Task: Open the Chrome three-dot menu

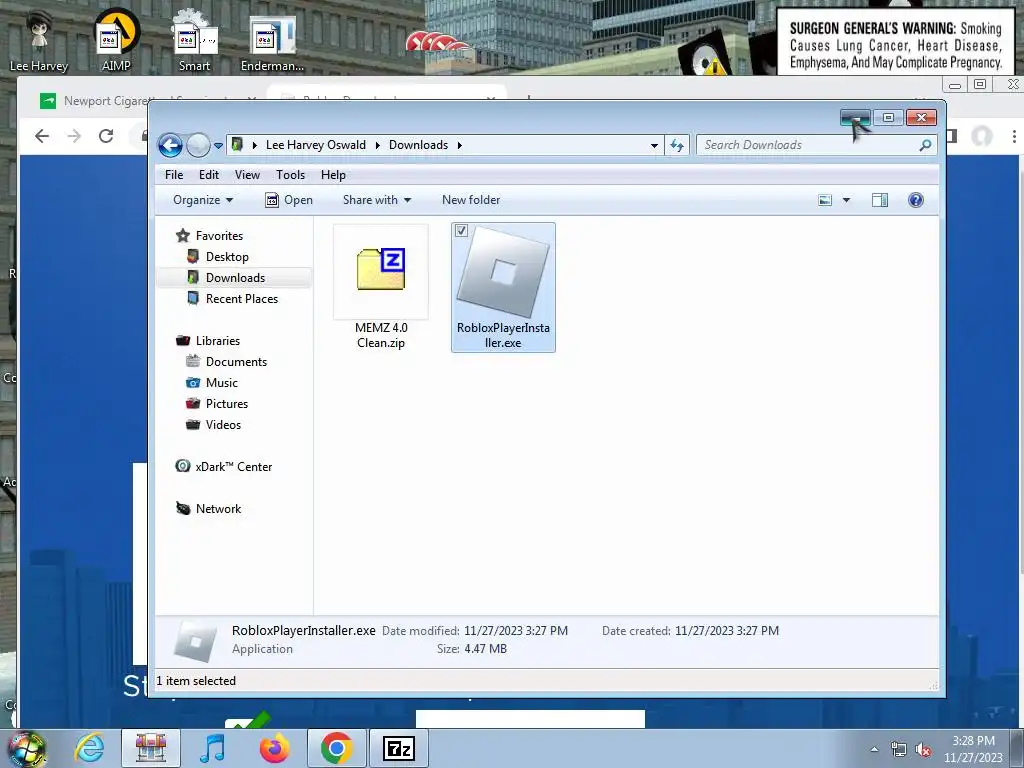Action: tap(1014, 136)
